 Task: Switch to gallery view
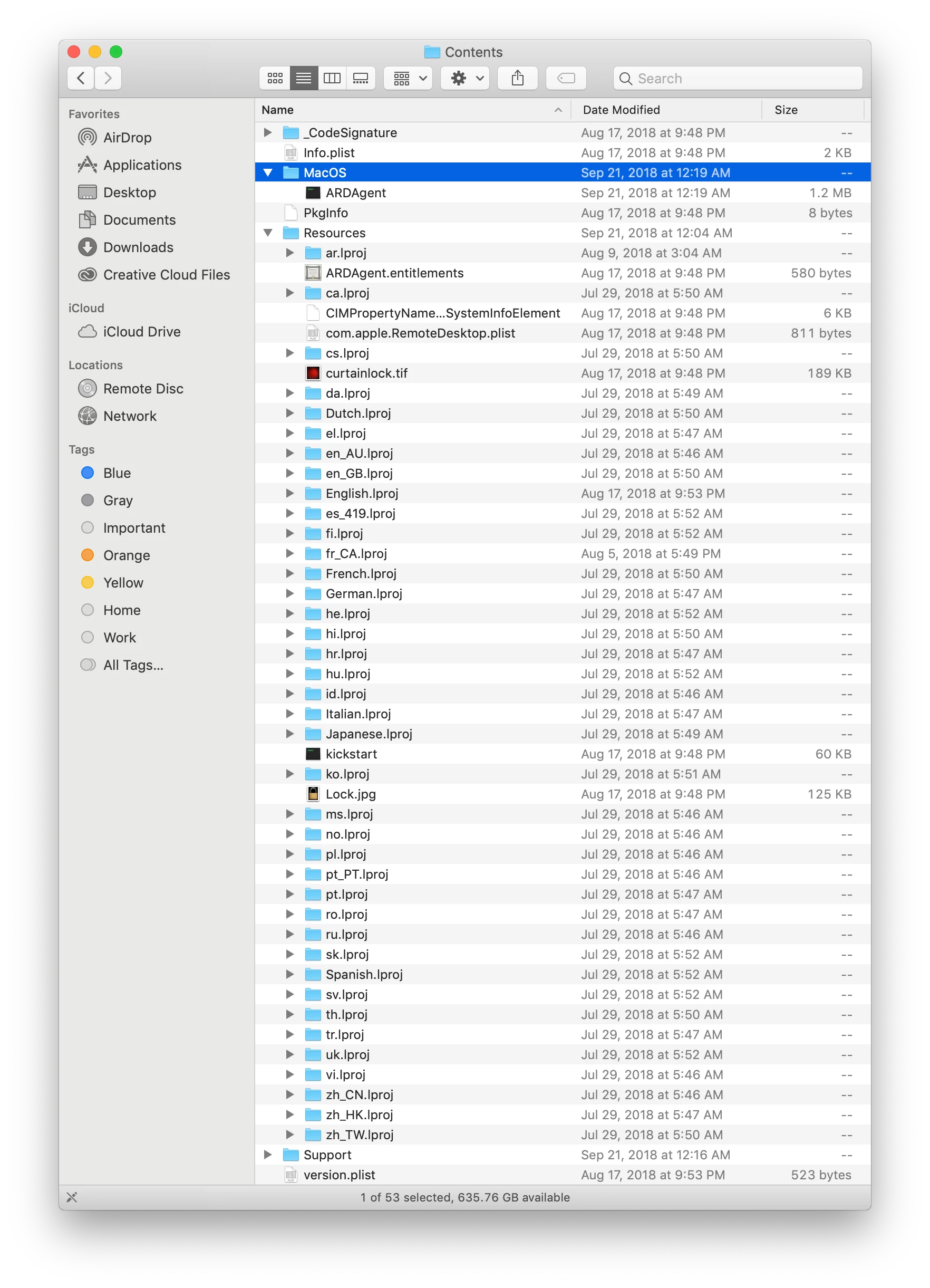pyautogui.click(x=361, y=79)
